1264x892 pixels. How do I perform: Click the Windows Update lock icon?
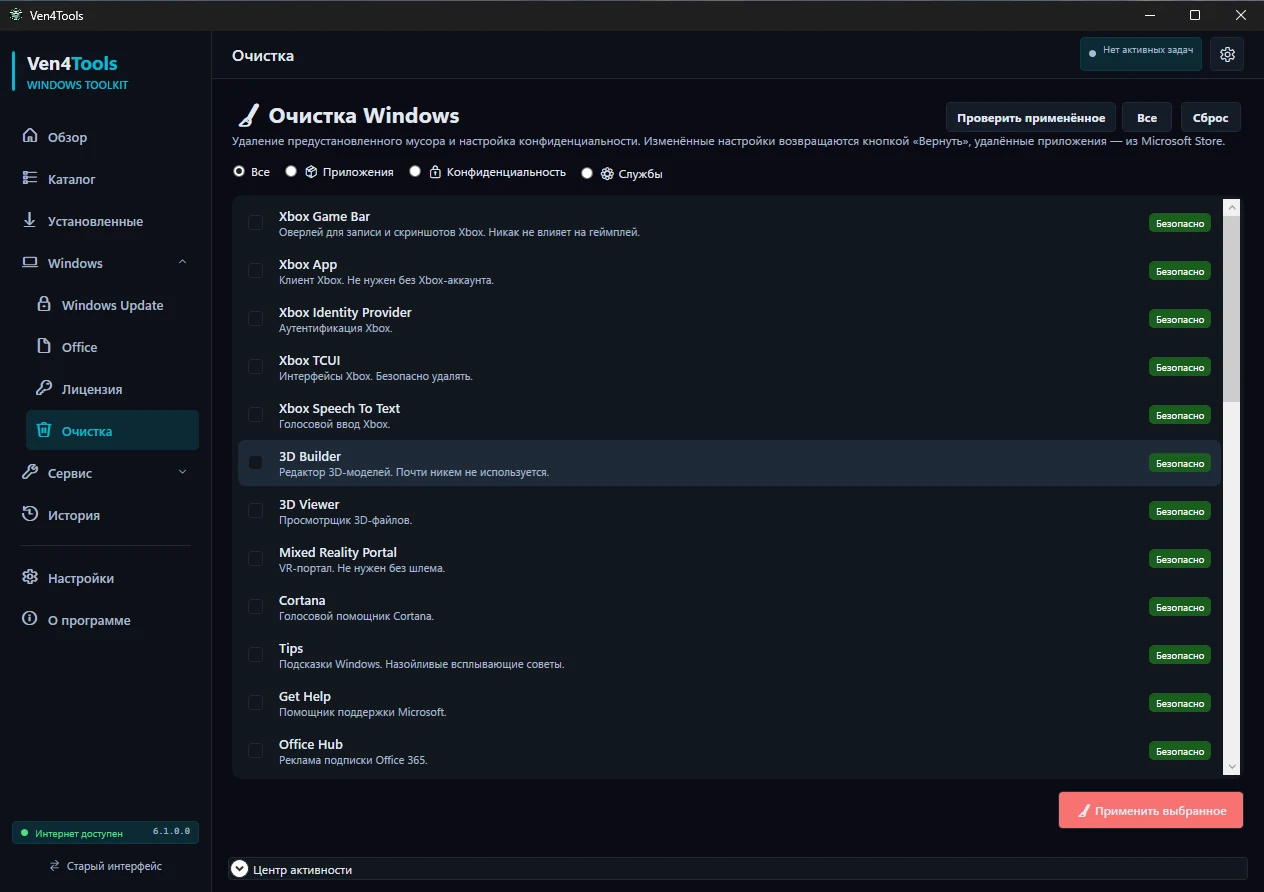44,305
